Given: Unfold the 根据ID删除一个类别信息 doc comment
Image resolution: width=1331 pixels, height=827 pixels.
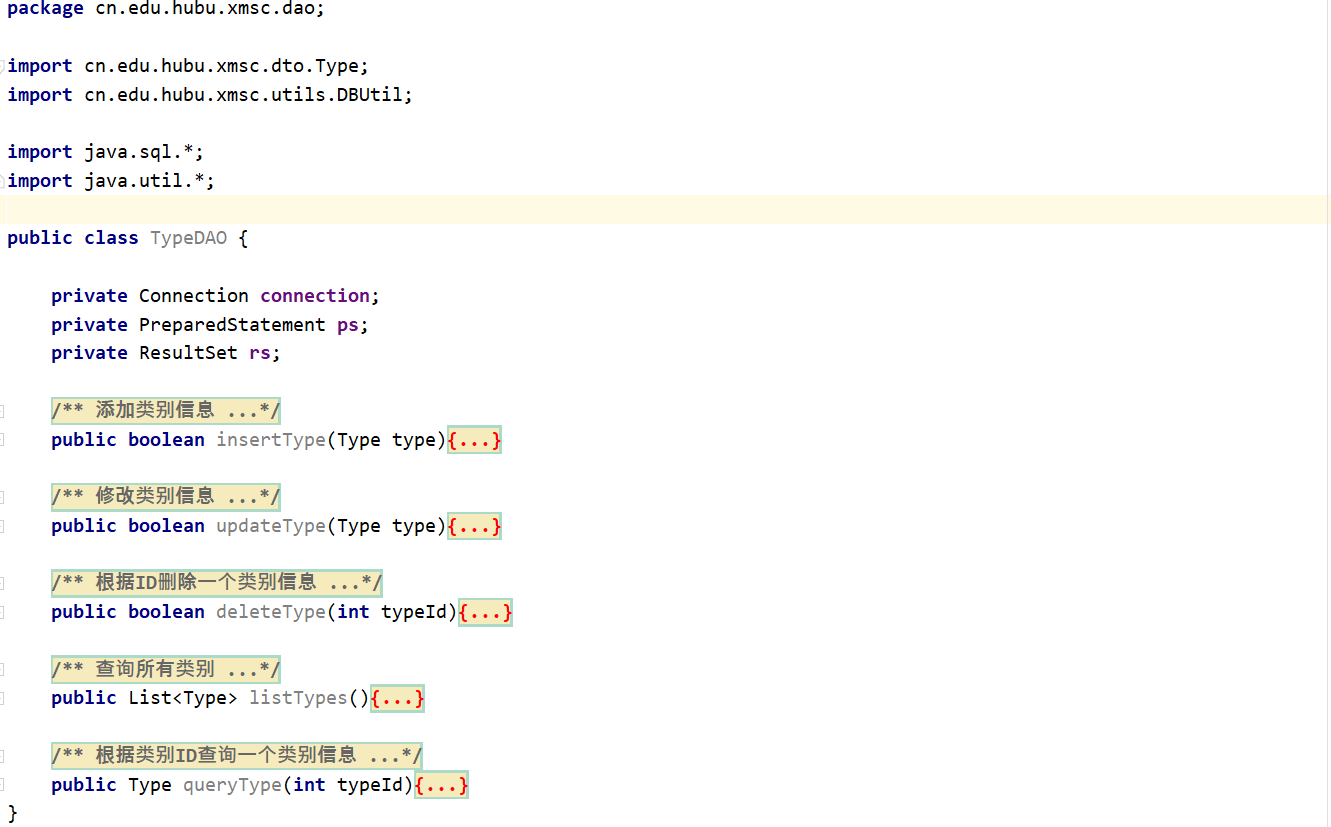Looking at the screenshot, I should (x=217, y=583).
